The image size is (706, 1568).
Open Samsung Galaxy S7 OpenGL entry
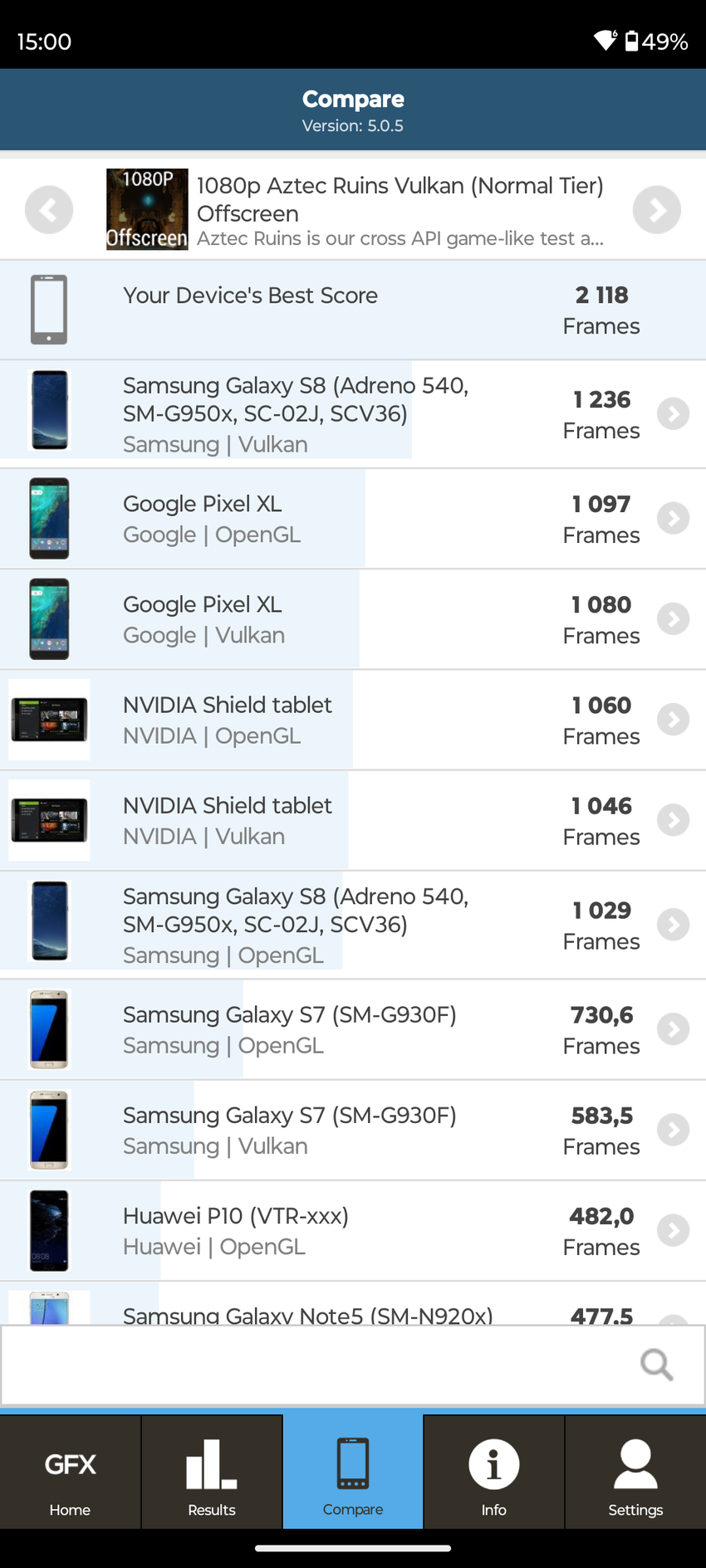coord(290,1029)
